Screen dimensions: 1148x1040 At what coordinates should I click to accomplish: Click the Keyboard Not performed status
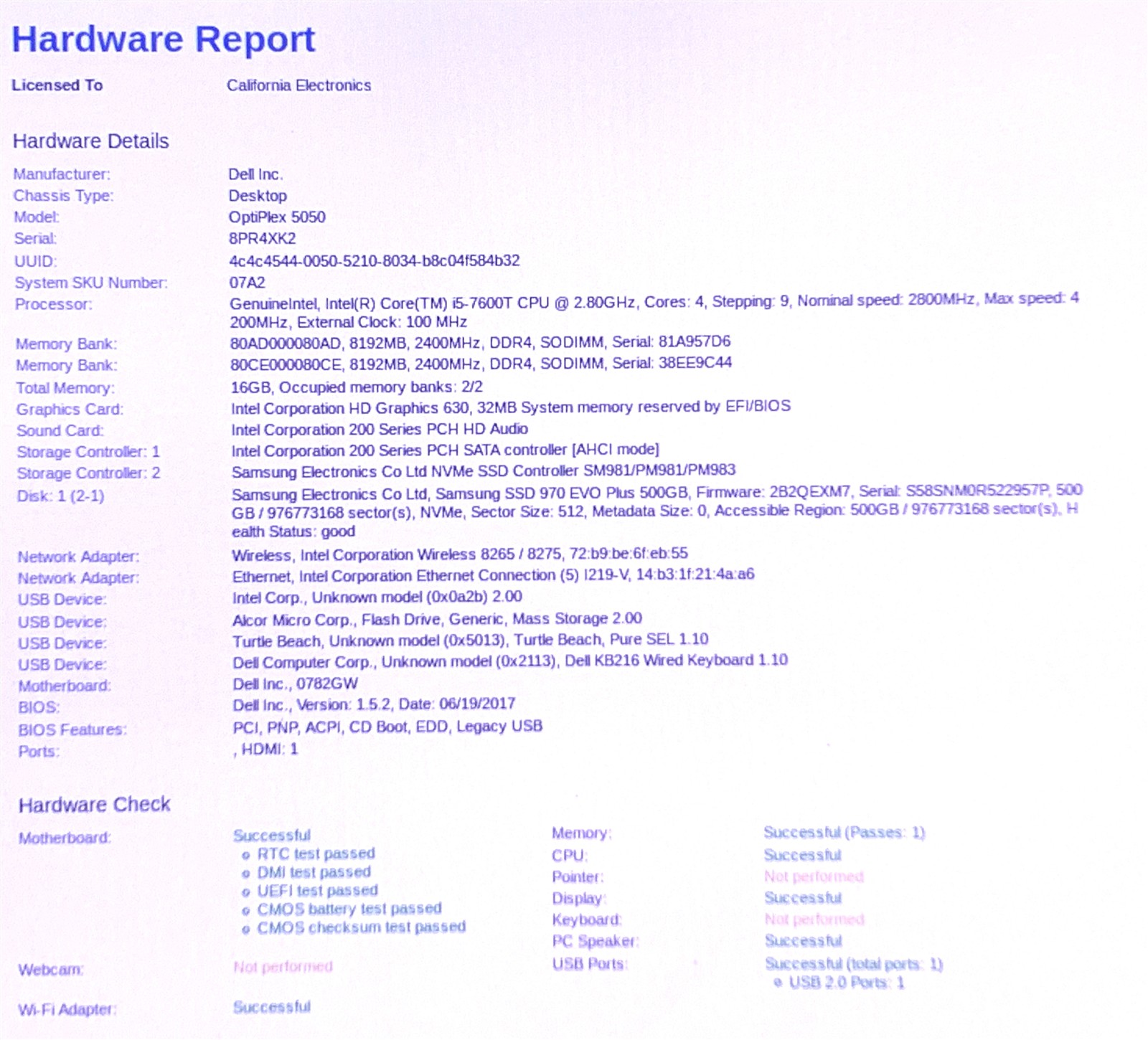point(814,920)
